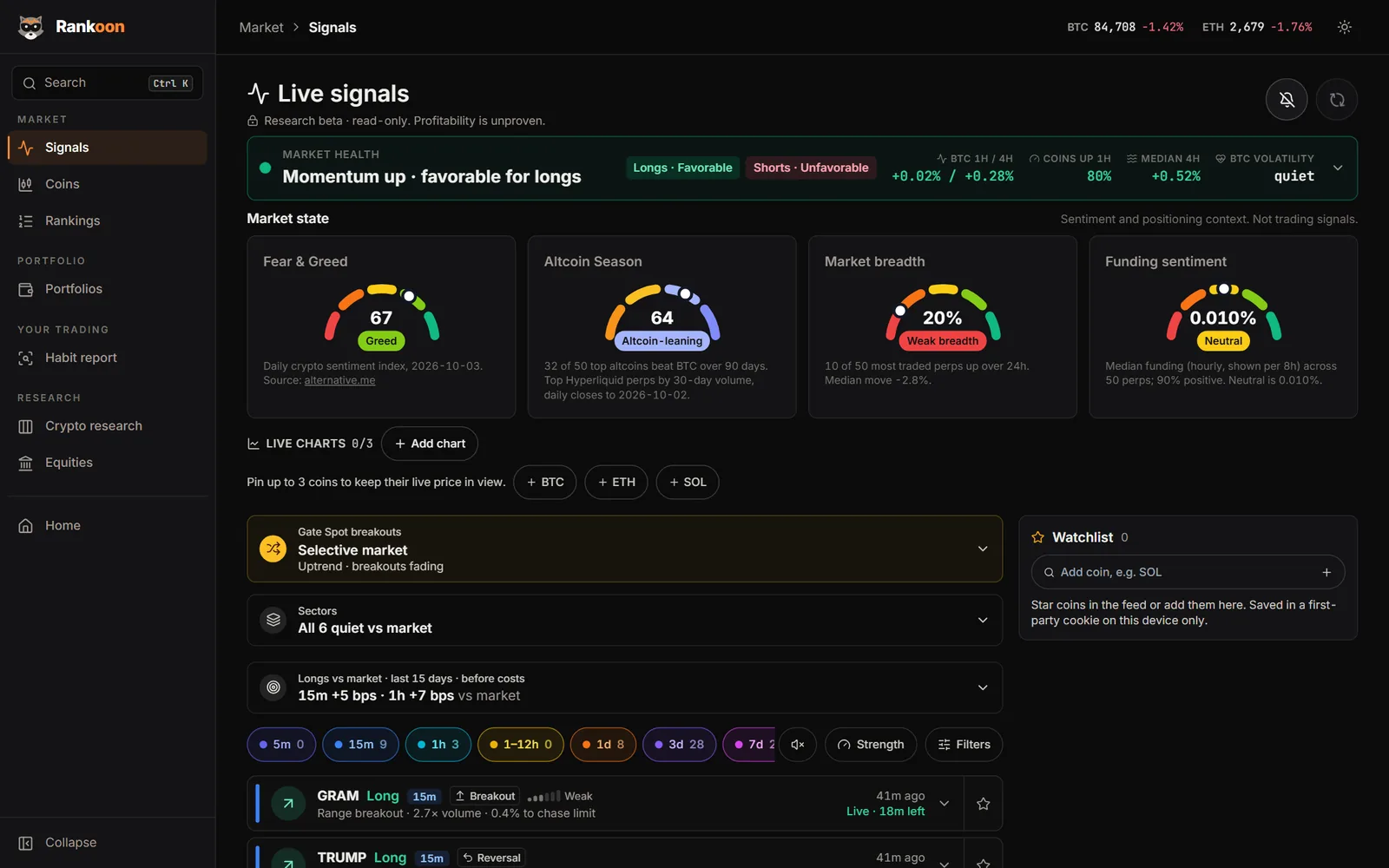Click the Rankoon raccoon logo
The height and width of the screenshot is (868, 1389).
(x=31, y=27)
